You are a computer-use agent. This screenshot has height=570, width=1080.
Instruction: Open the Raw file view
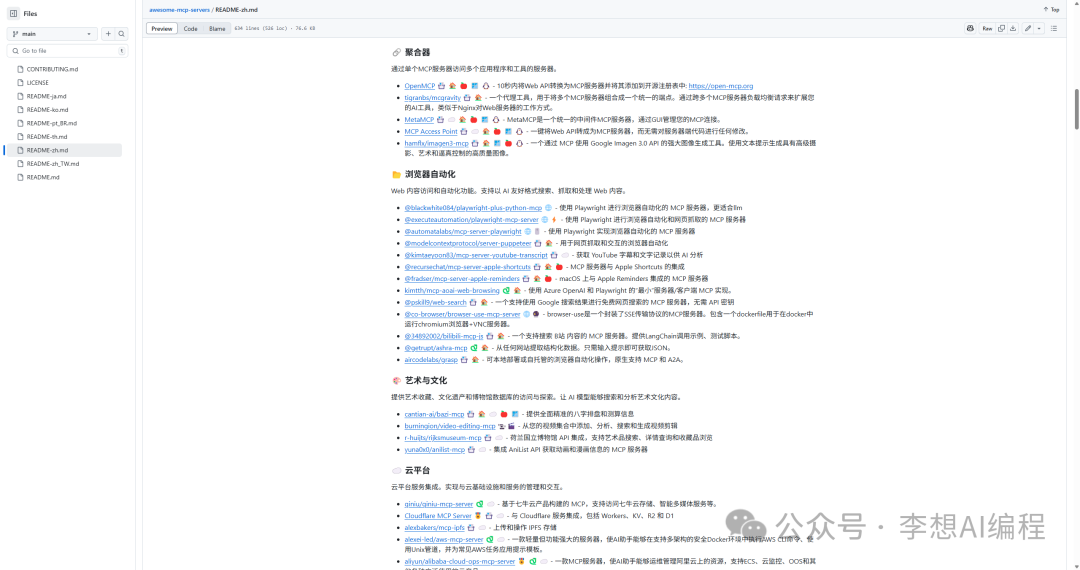click(x=987, y=28)
